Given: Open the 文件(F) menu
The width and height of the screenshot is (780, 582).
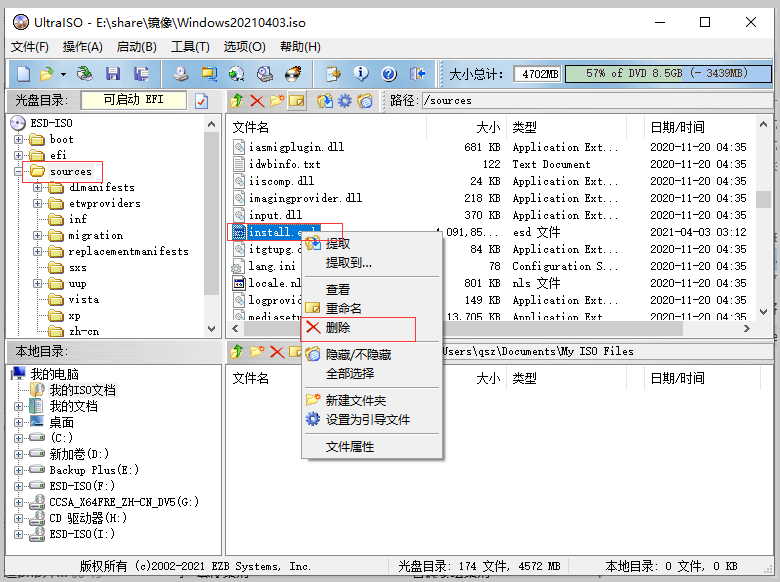Looking at the screenshot, I should point(30,47).
